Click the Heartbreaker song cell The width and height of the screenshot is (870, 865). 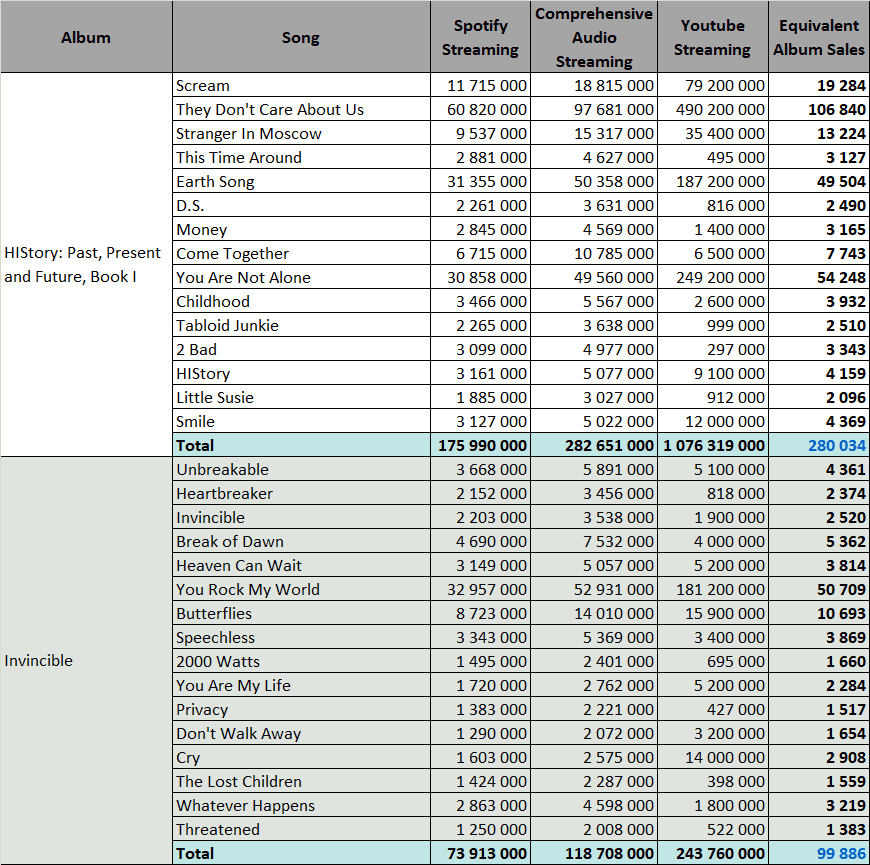[301, 493]
